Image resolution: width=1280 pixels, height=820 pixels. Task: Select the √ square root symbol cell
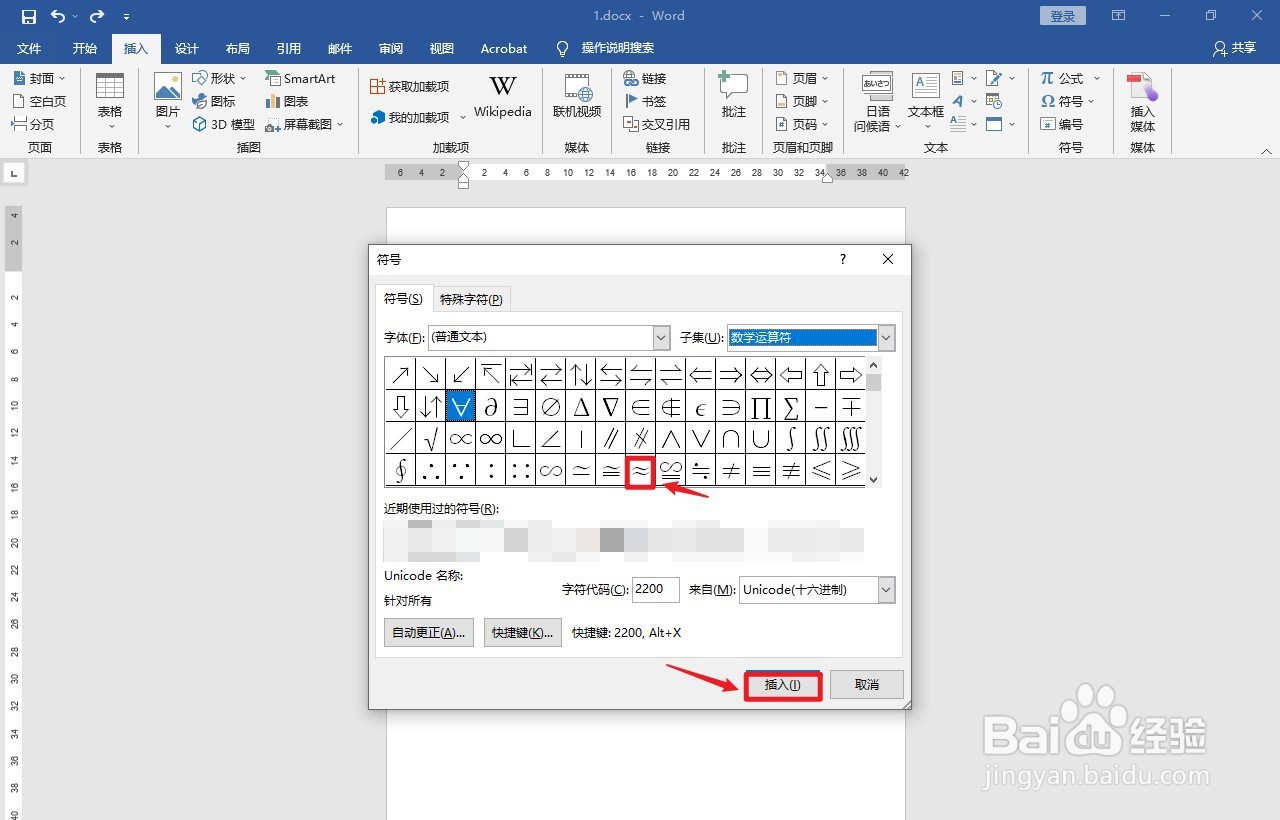(x=430, y=439)
